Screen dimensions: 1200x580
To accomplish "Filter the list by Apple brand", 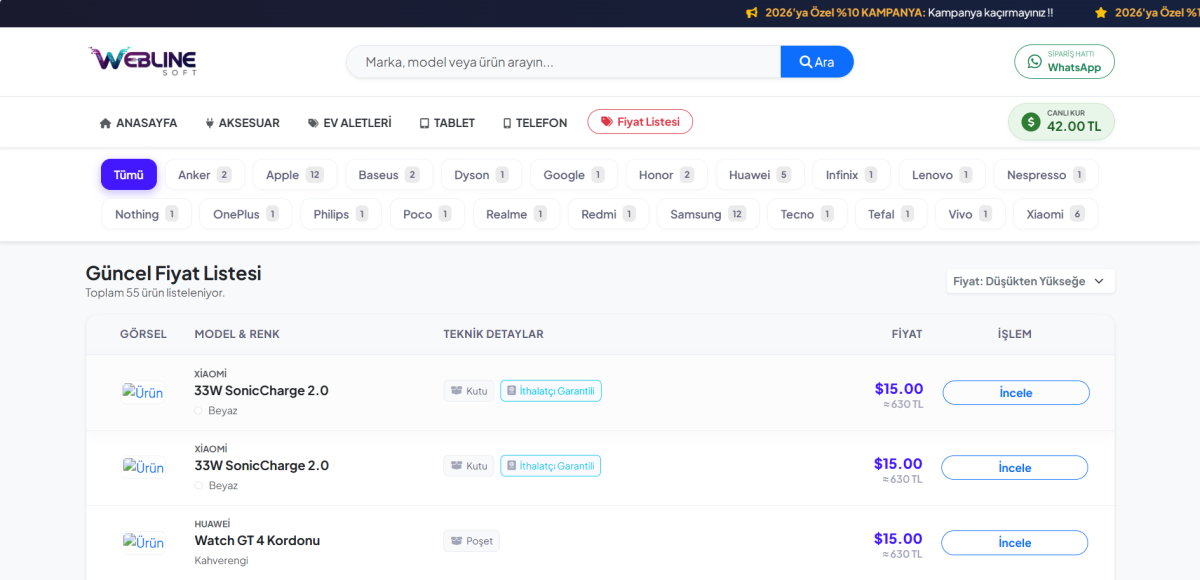I will pyautogui.click(x=294, y=175).
